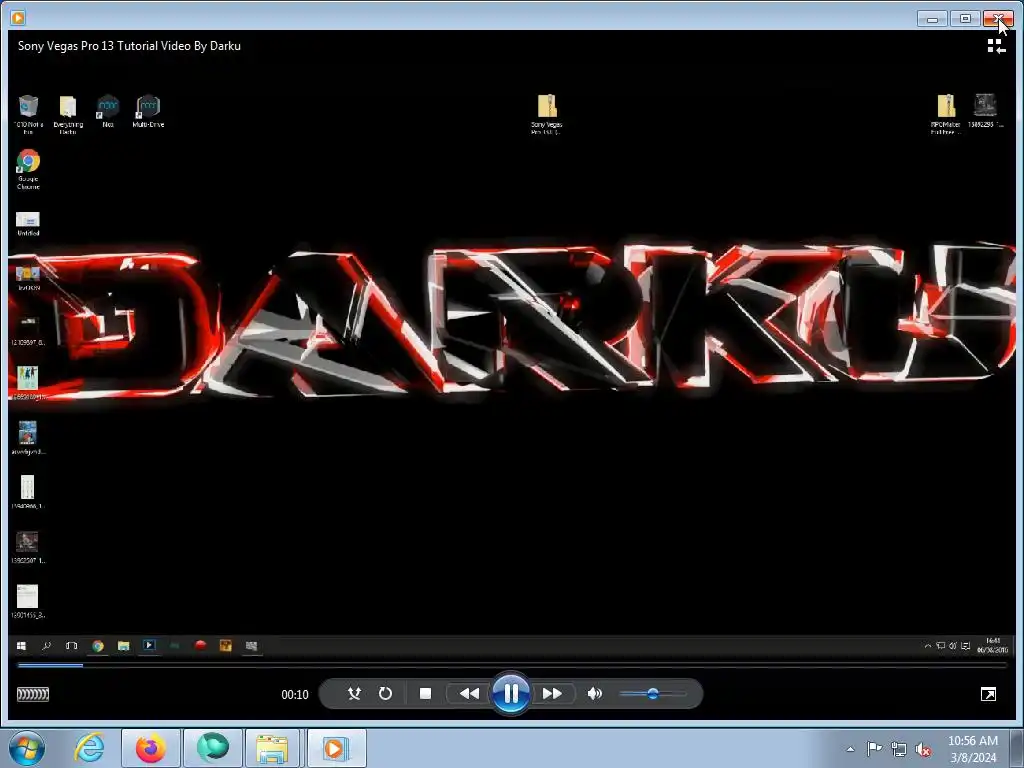
Task: Show hidden system tray icons
Action: click(x=850, y=749)
